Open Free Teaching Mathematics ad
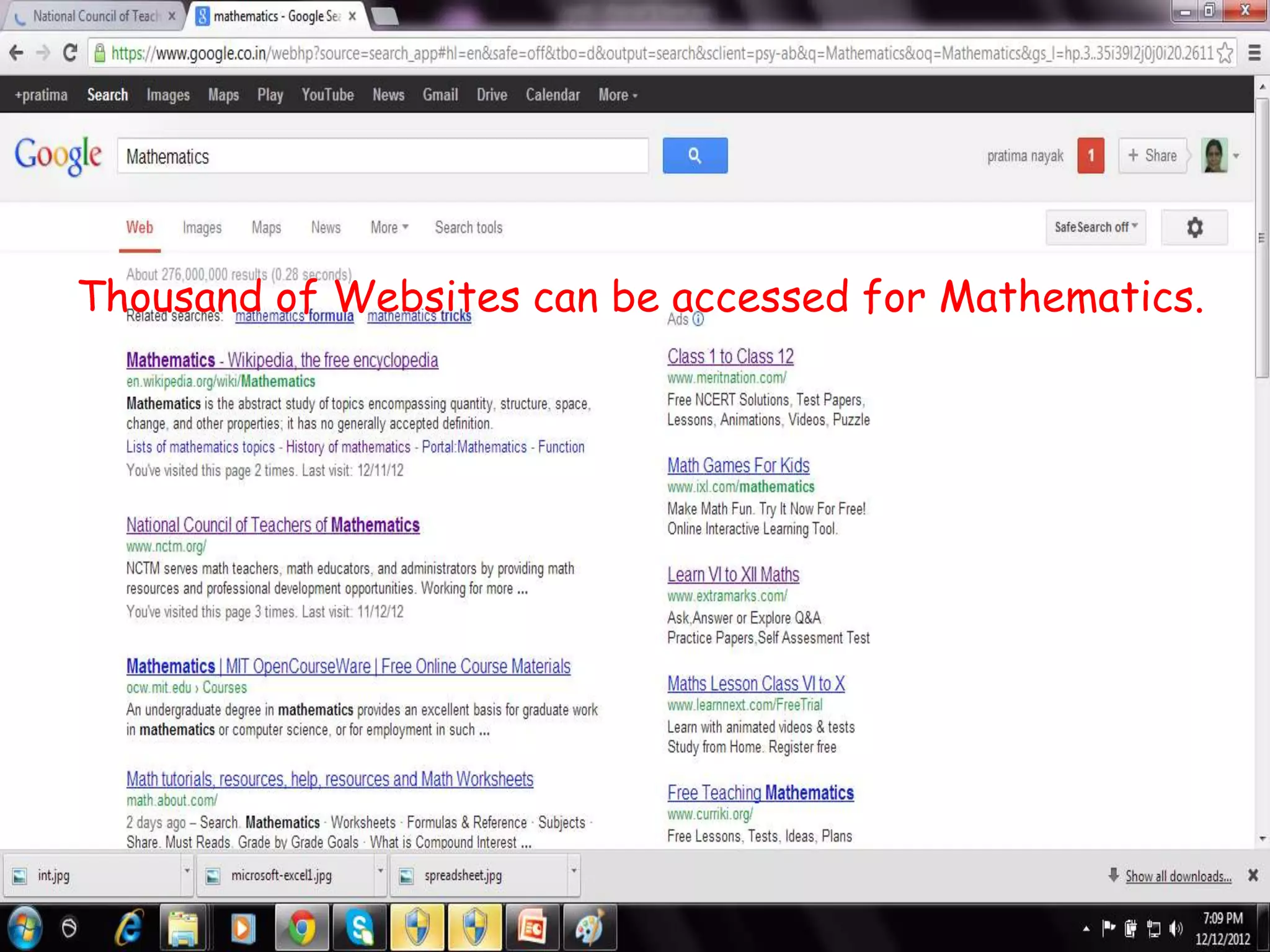Screen dimensions: 1270x952 click(x=760, y=793)
